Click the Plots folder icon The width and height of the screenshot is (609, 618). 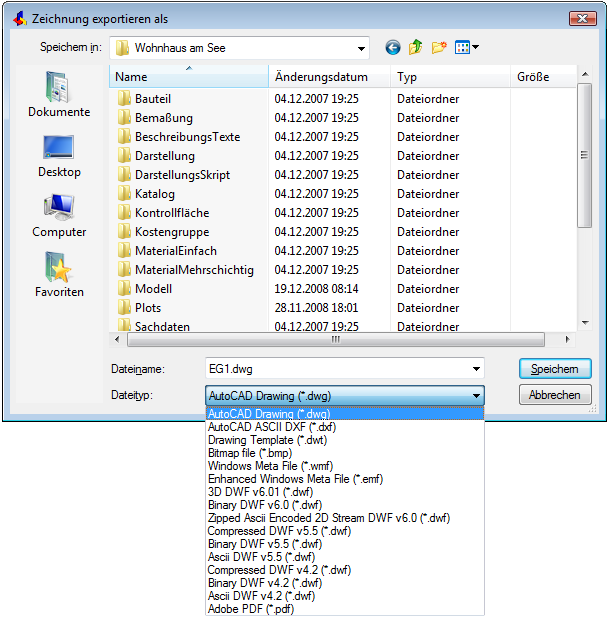124,307
